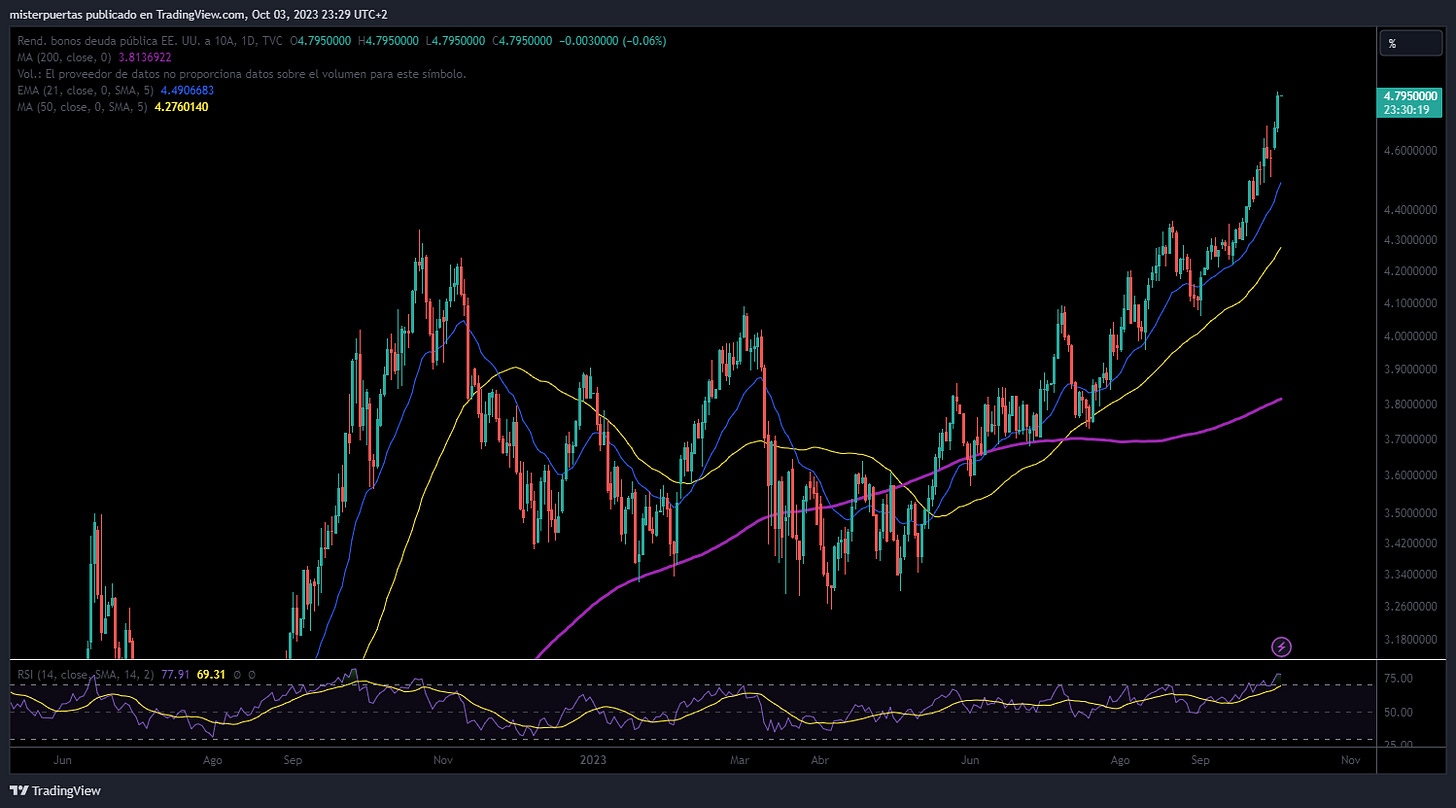
Task: Click the 3.3400000 price axis label
Action: coord(1410,575)
